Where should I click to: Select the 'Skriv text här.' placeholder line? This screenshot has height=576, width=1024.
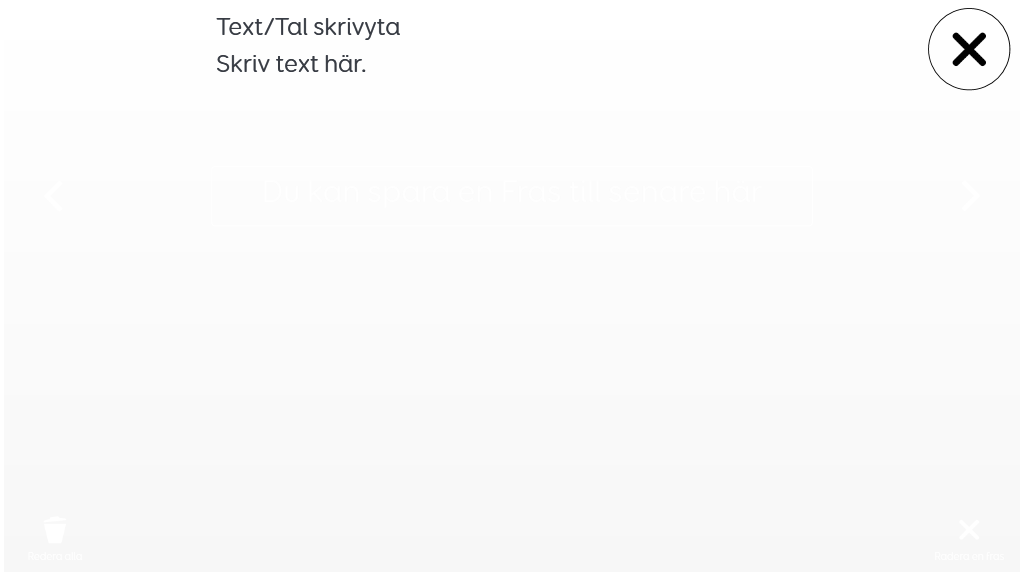pyautogui.click(x=291, y=64)
